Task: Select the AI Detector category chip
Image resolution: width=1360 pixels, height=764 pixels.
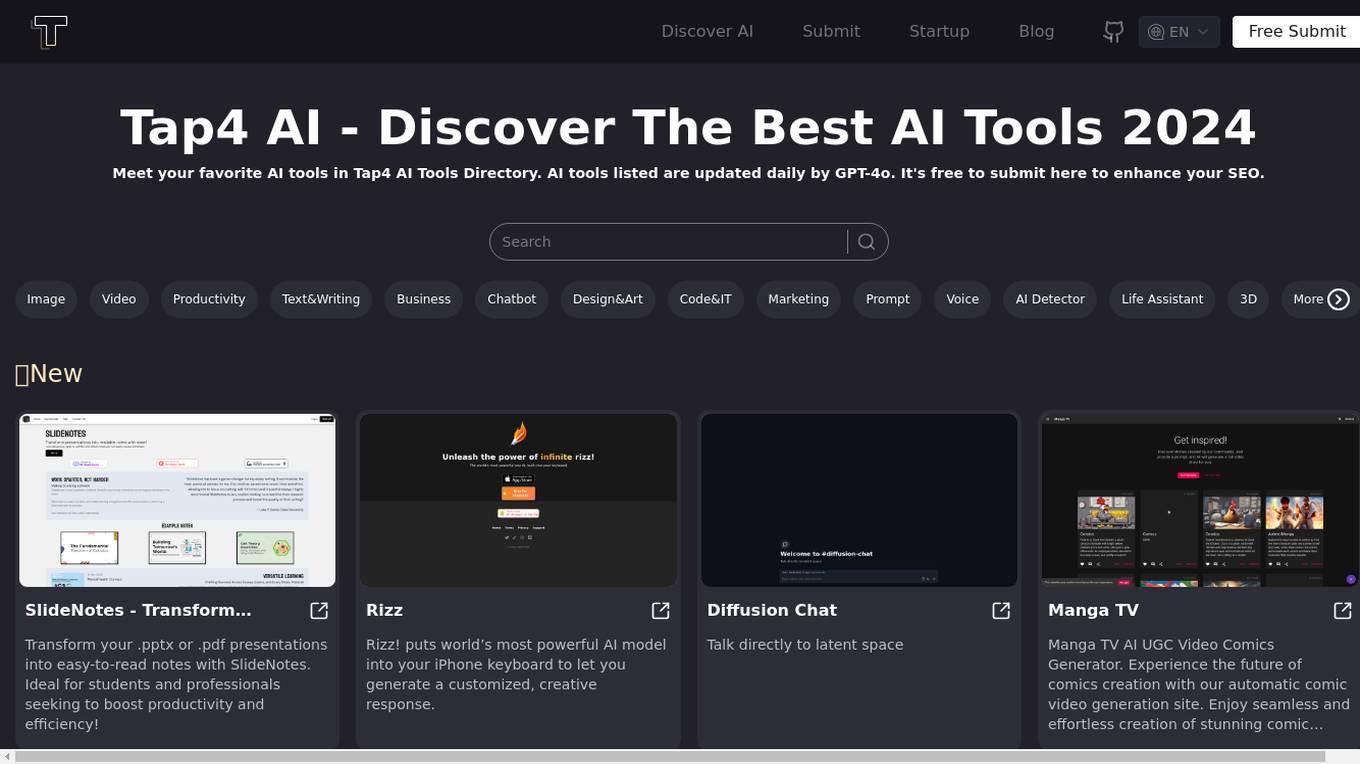Action: (x=1050, y=299)
